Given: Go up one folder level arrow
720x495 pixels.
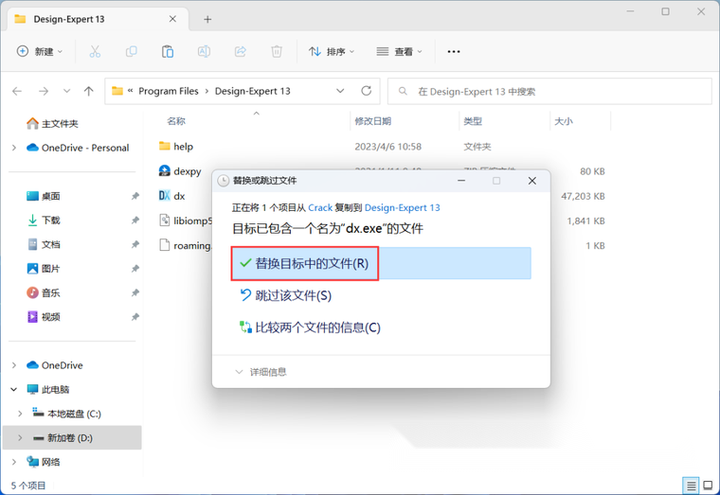Looking at the screenshot, I should pos(89,91).
